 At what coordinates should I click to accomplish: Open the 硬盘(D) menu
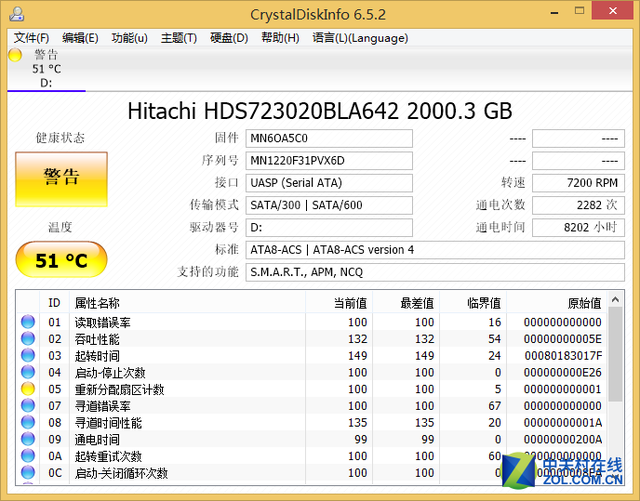(229, 38)
